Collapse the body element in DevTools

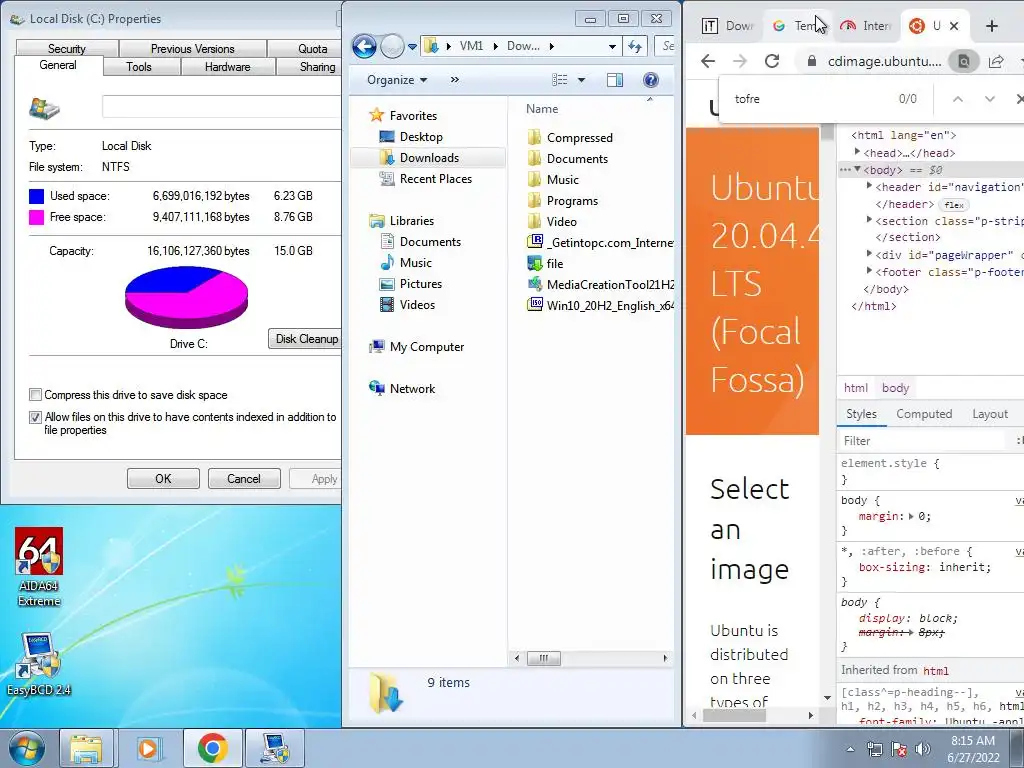coord(857,170)
